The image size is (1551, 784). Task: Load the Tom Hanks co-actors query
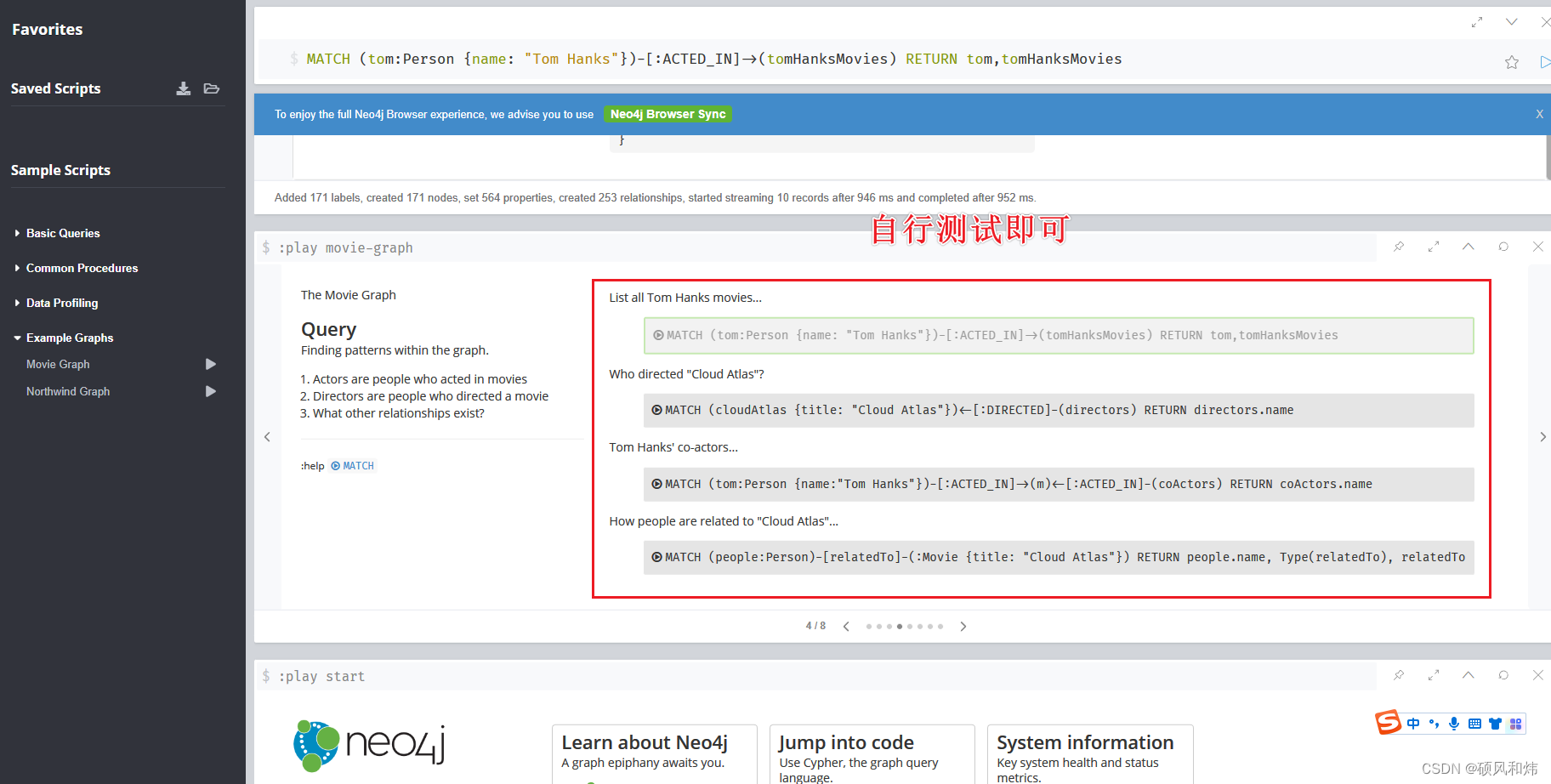pyautogui.click(x=1059, y=484)
